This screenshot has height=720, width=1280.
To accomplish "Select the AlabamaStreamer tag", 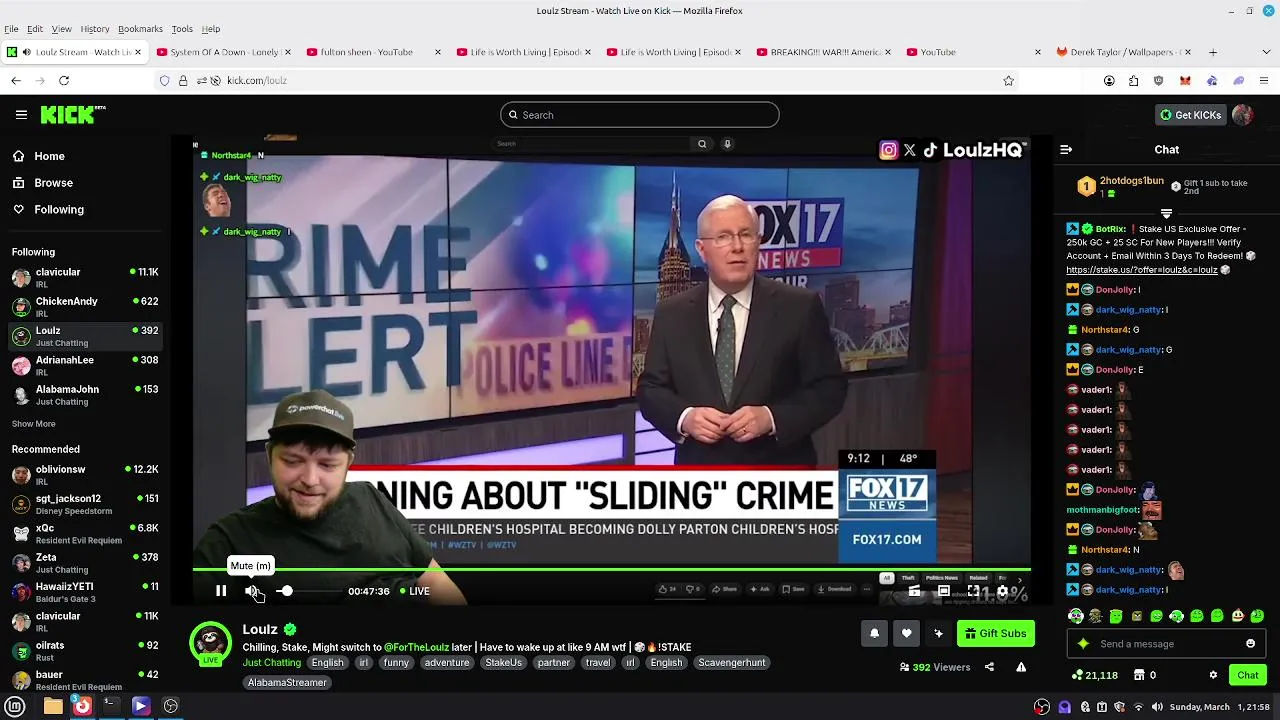I will [287, 683].
